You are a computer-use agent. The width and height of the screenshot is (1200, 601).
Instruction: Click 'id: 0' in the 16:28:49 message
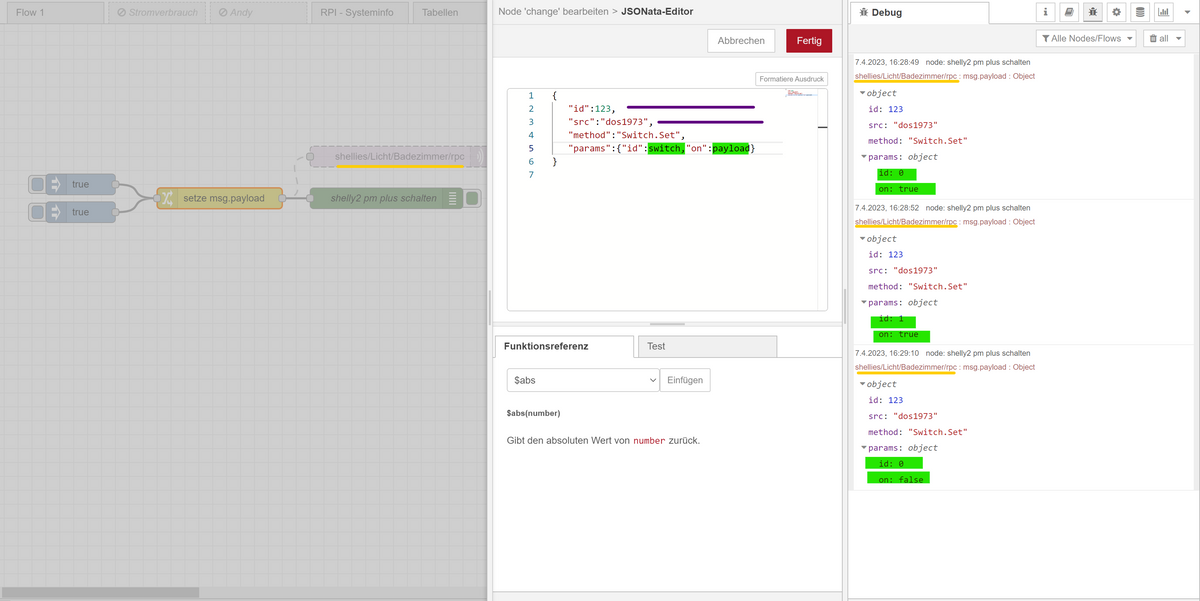click(x=892, y=173)
